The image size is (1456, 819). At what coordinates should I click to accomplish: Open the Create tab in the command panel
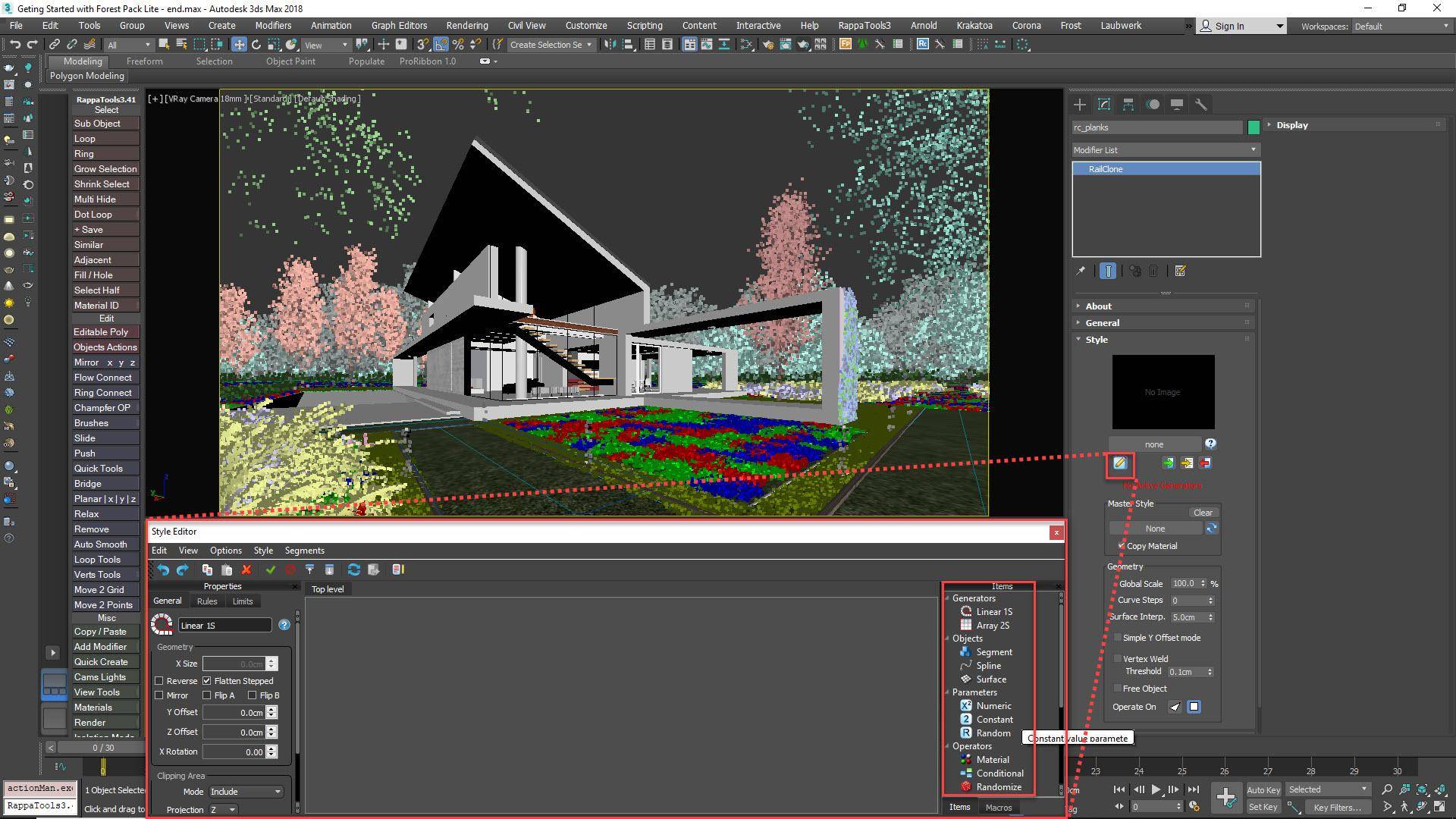pyautogui.click(x=1079, y=105)
